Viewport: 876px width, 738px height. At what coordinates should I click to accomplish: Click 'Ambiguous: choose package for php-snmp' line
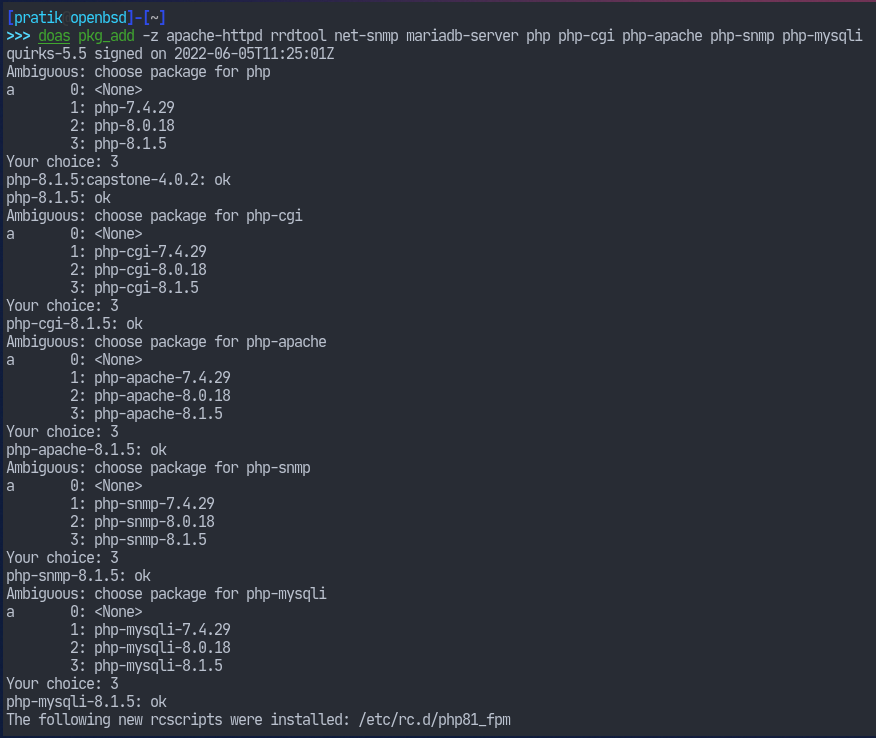click(x=158, y=468)
